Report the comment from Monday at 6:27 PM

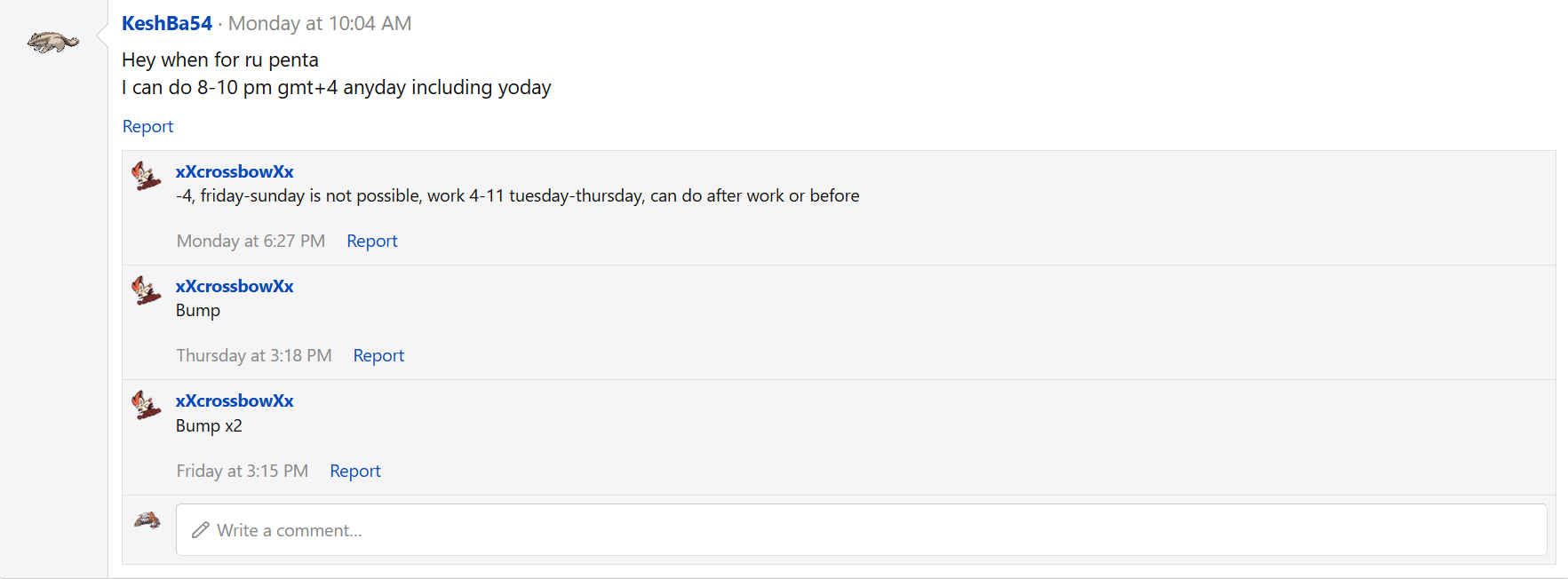[x=371, y=241]
